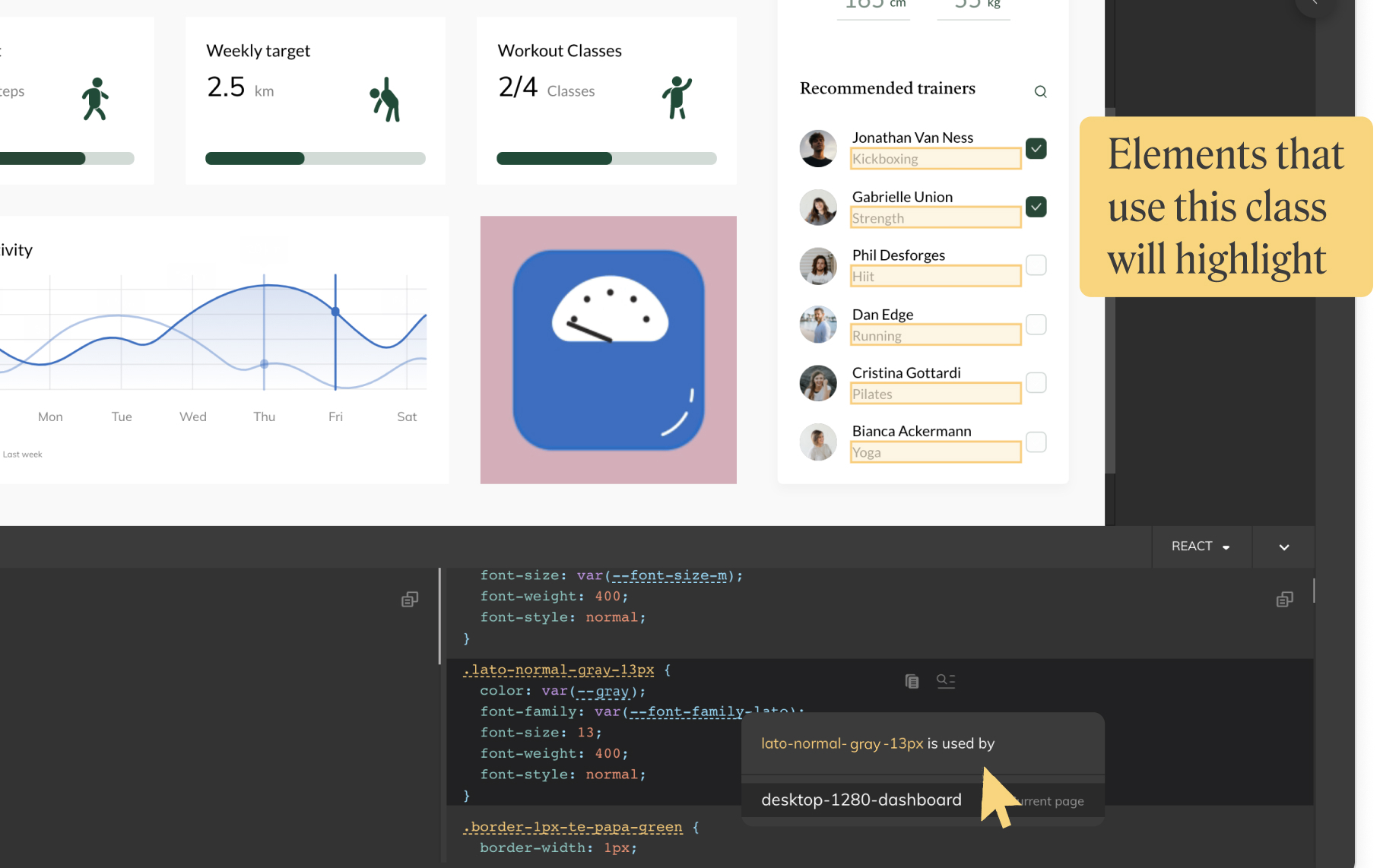Uncheck Jonathan Van Ness trainer checkbox

tap(1036, 148)
